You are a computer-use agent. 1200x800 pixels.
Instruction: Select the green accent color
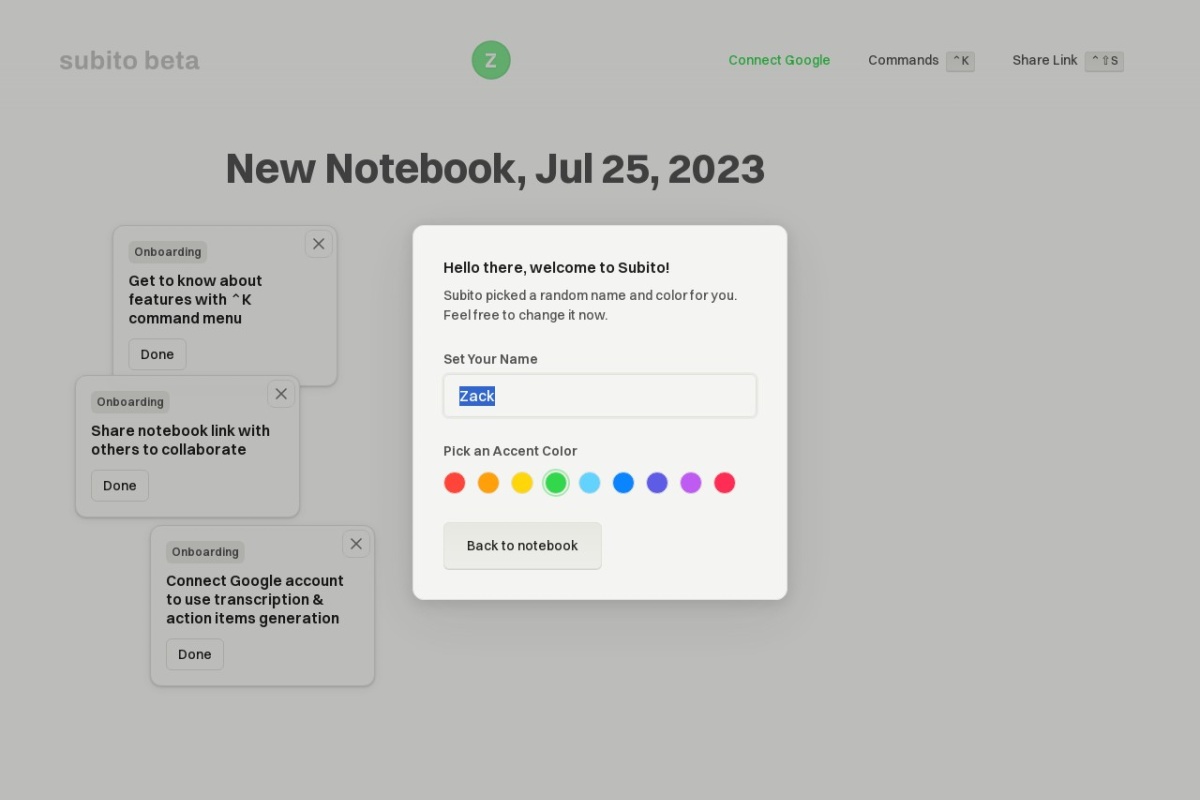pyautogui.click(x=556, y=483)
